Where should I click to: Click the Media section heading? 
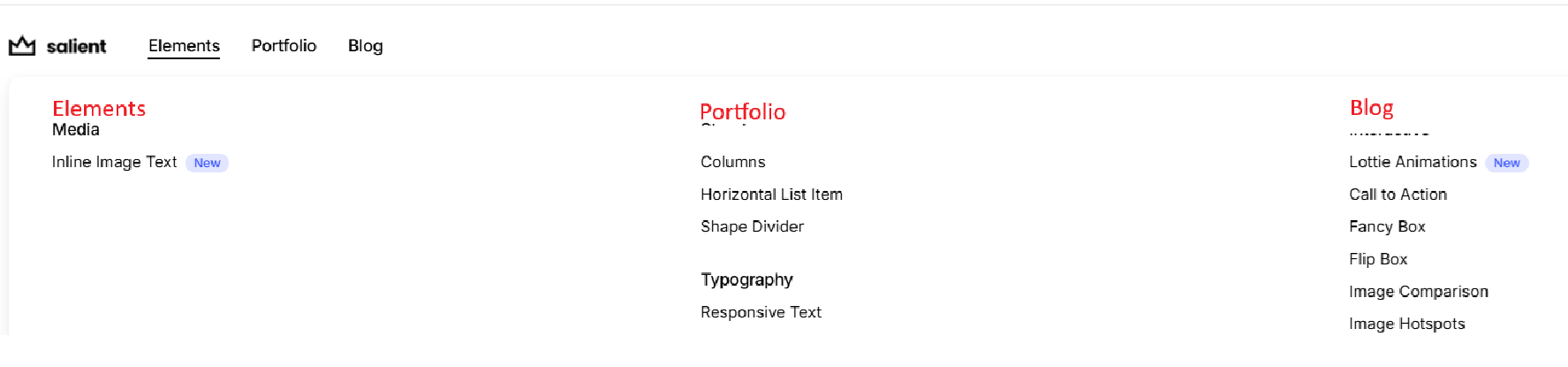(x=76, y=130)
